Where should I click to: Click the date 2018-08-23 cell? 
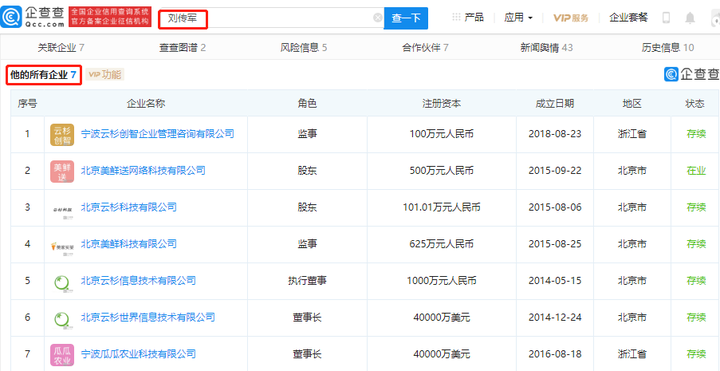tap(555, 134)
